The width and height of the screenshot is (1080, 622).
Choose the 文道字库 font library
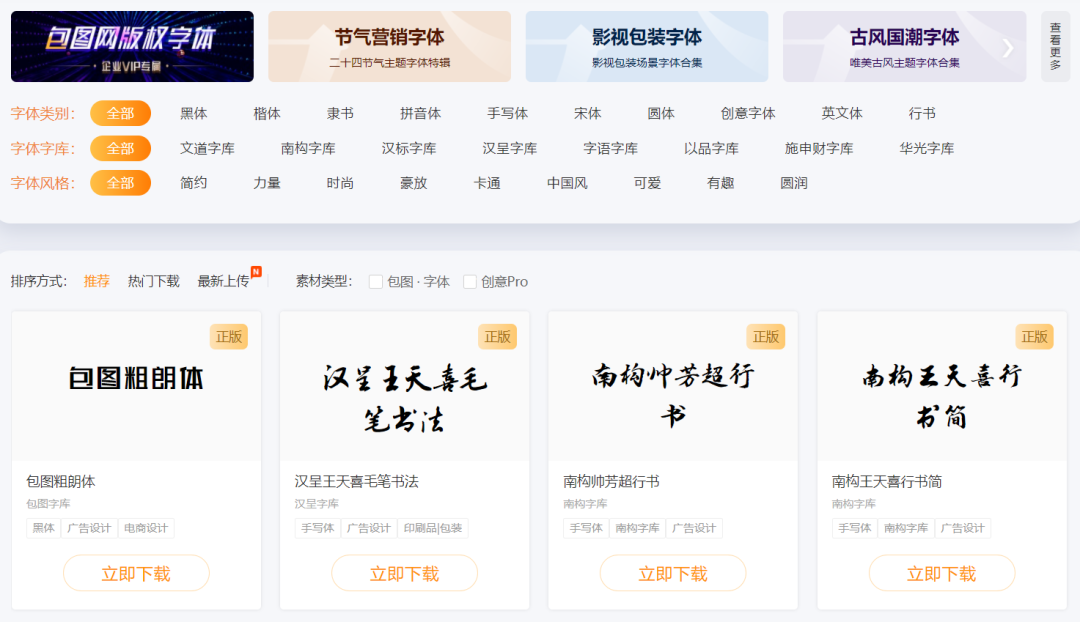(x=207, y=148)
